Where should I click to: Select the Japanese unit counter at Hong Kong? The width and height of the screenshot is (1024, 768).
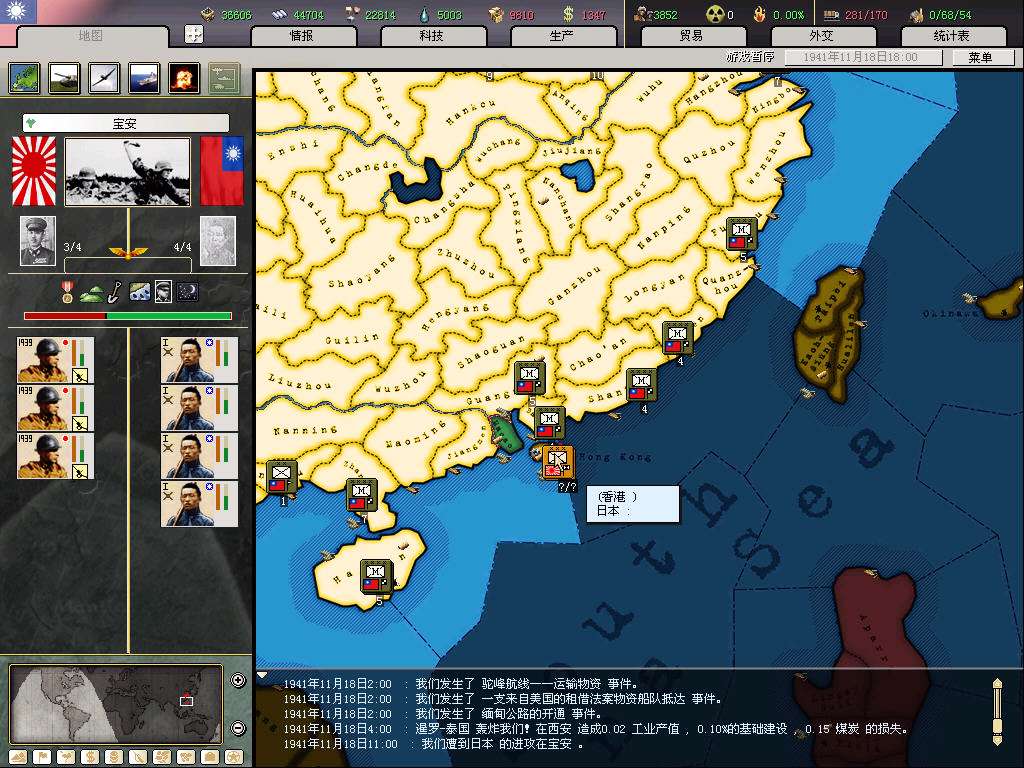[557, 462]
